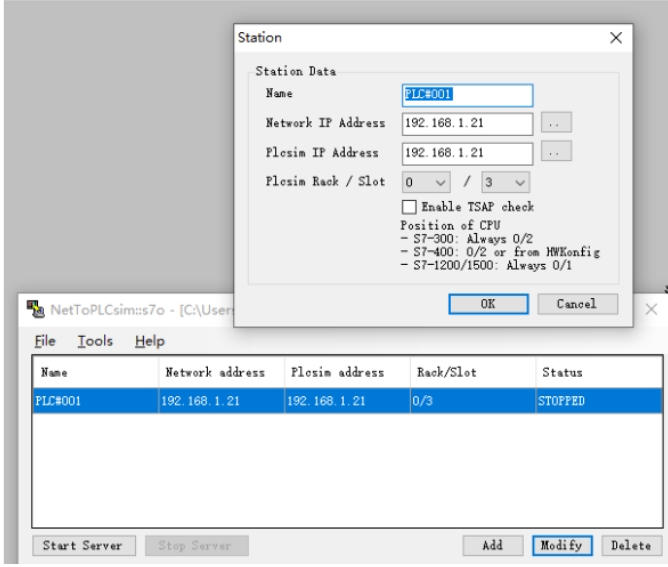This screenshot has height=567, width=668.
Task: Click the Network address column header
Action: pos(221,372)
